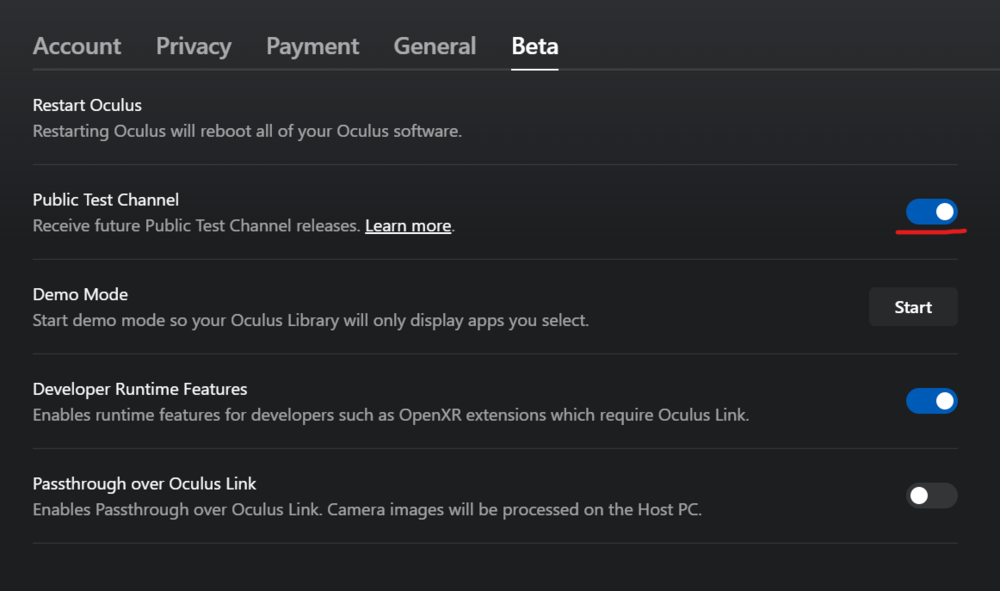Screen dimensions: 1000x591
Task: Enable Passthrough over Oculus Link toggle
Action: tap(931, 495)
